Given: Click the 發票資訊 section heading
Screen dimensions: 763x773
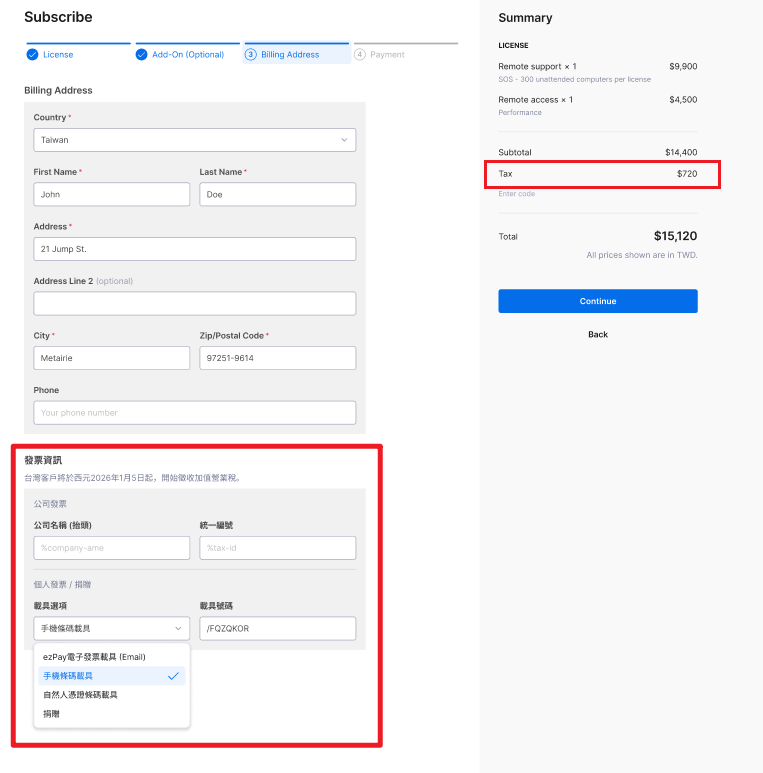Looking at the screenshot, I should (43, 460).
